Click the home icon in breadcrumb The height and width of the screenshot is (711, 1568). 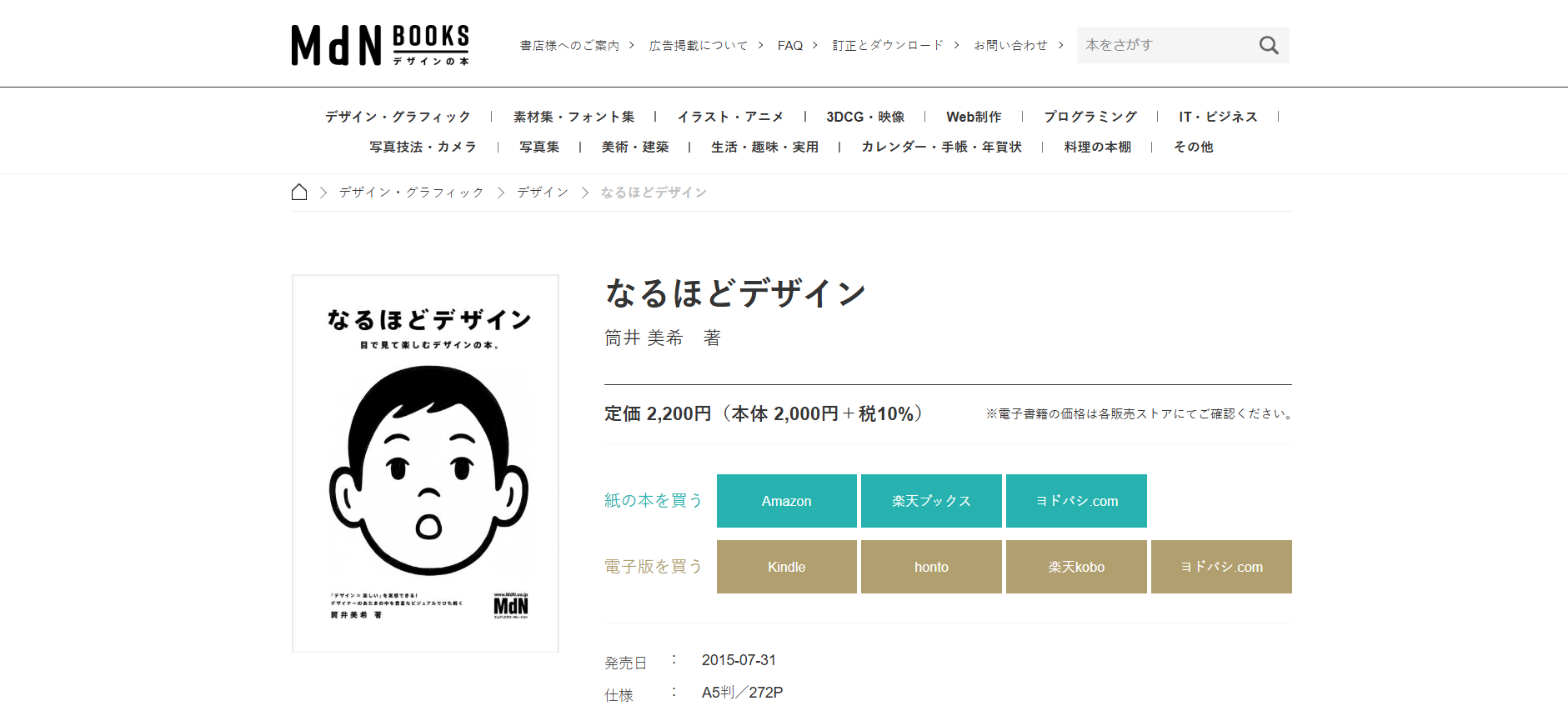click(299, 193)
